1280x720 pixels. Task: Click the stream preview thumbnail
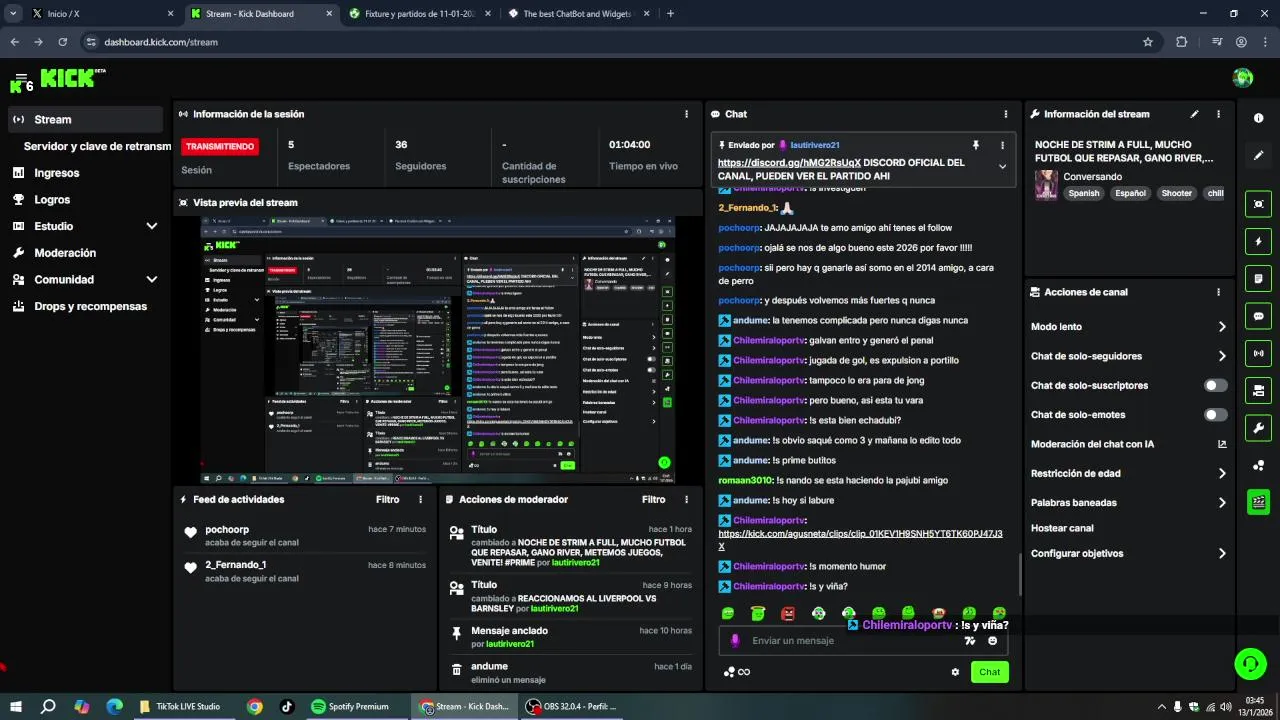click(438, 350)
